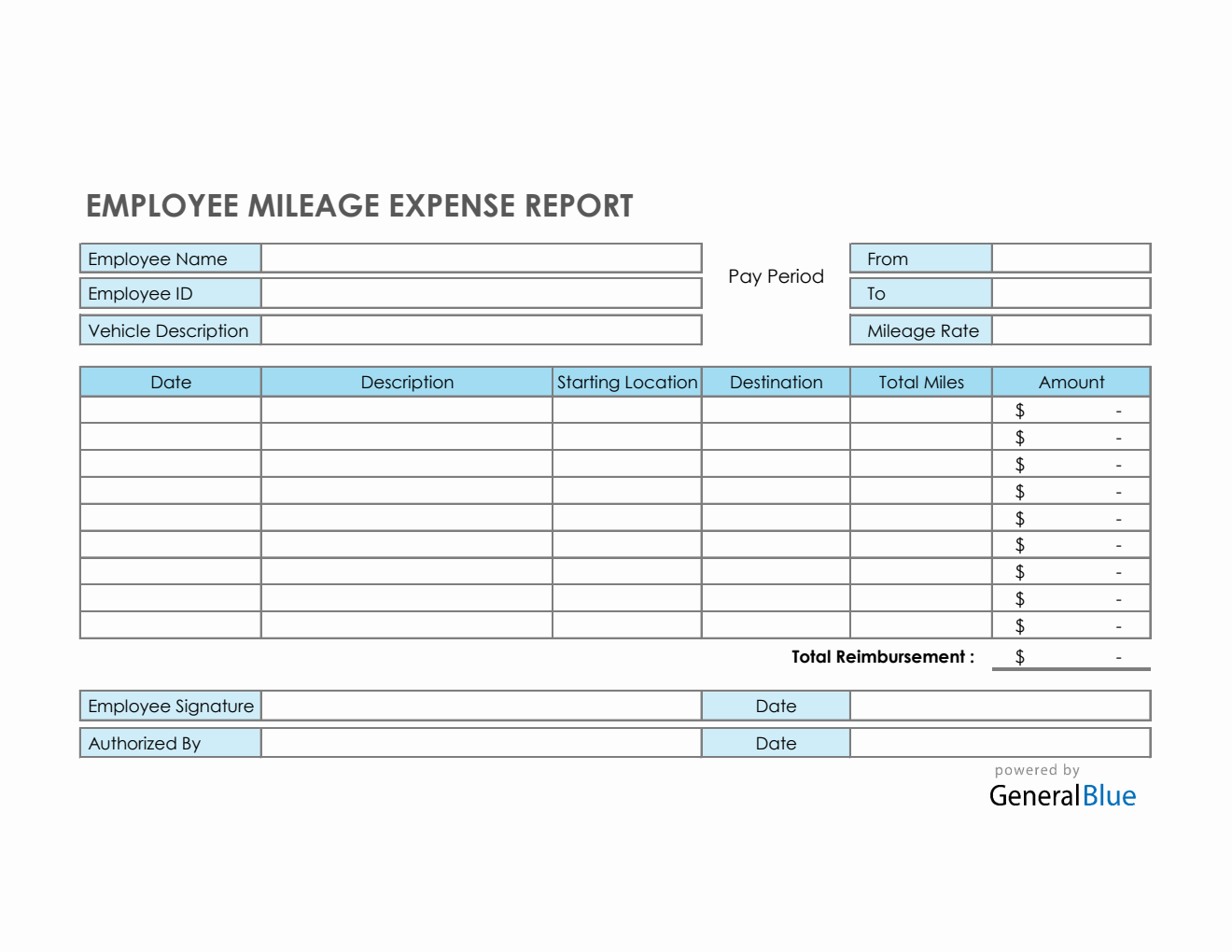Select the Employee Mileage Expense Report title

coord(358,205)
